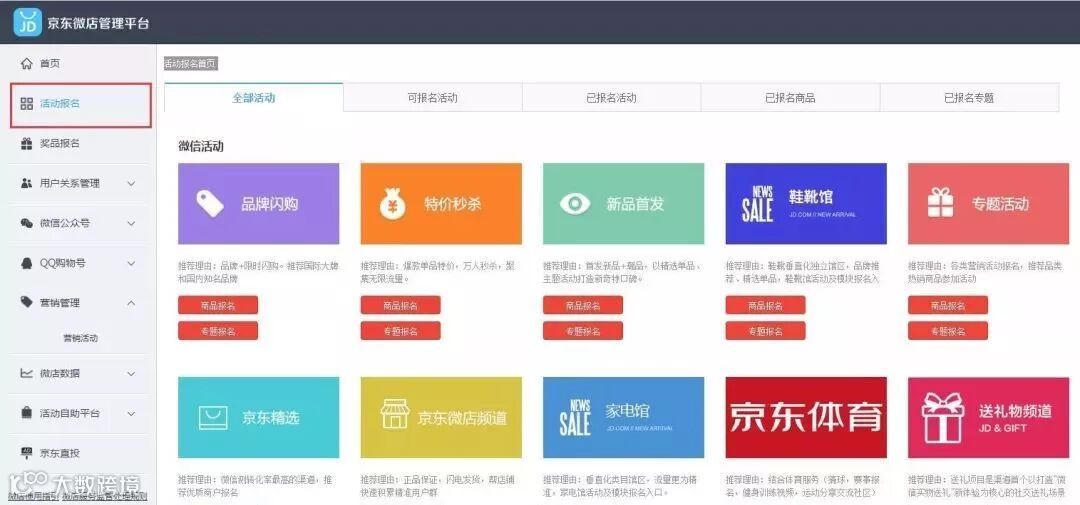This screenshot has height=505, width=1080.
Task: Click the money bag icon on 特价秒杀 card
Action: [x=393, y=204]
